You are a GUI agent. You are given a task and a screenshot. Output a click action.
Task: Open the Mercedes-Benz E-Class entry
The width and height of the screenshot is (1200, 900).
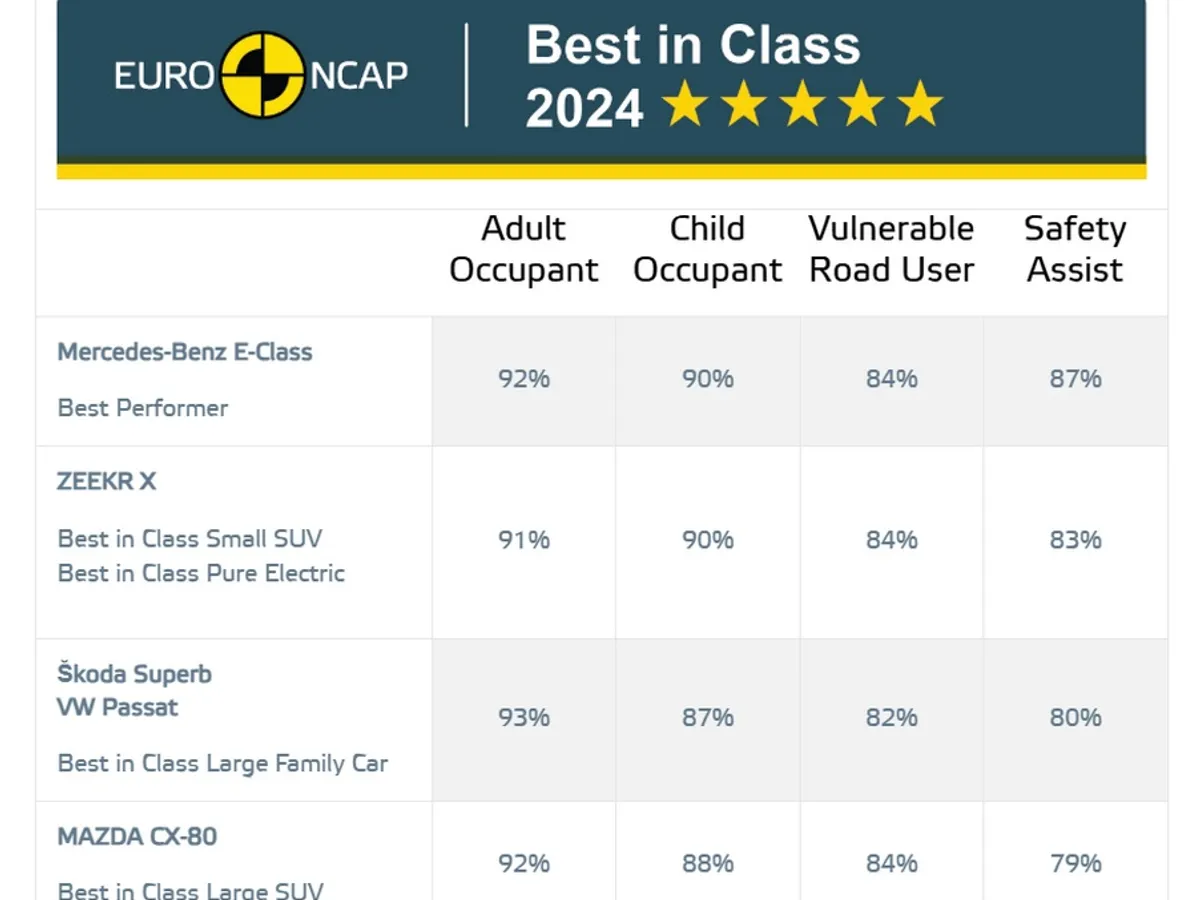(185, 352)
